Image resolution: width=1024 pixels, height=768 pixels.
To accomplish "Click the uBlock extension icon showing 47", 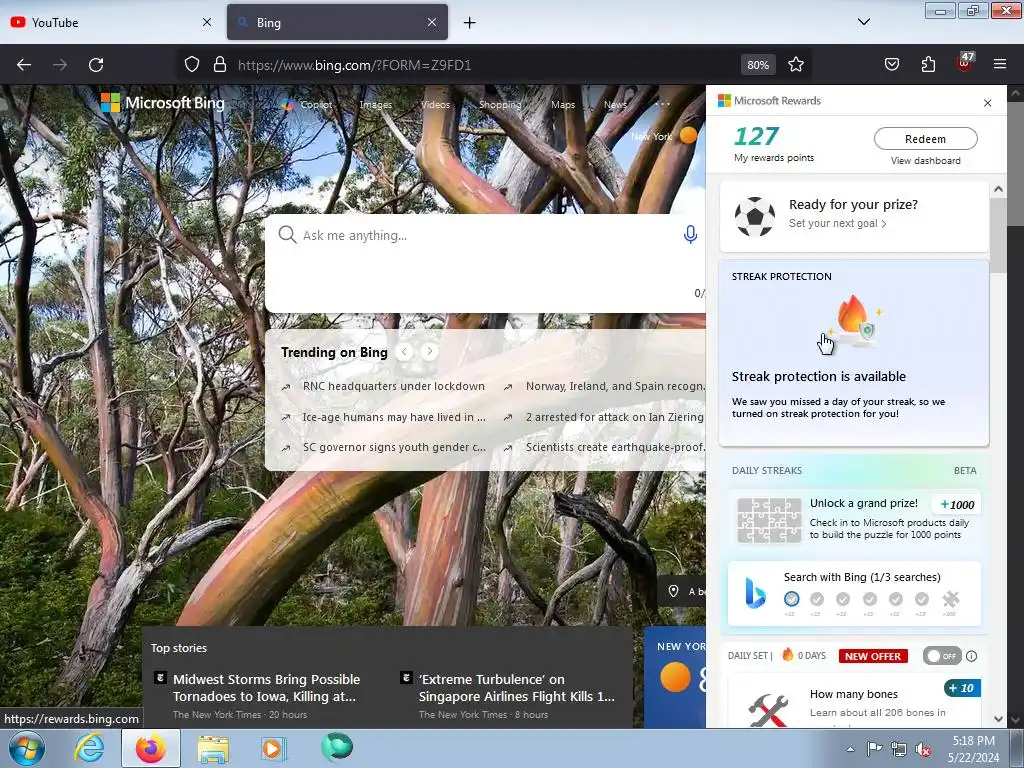I will (x=965, y=62).
